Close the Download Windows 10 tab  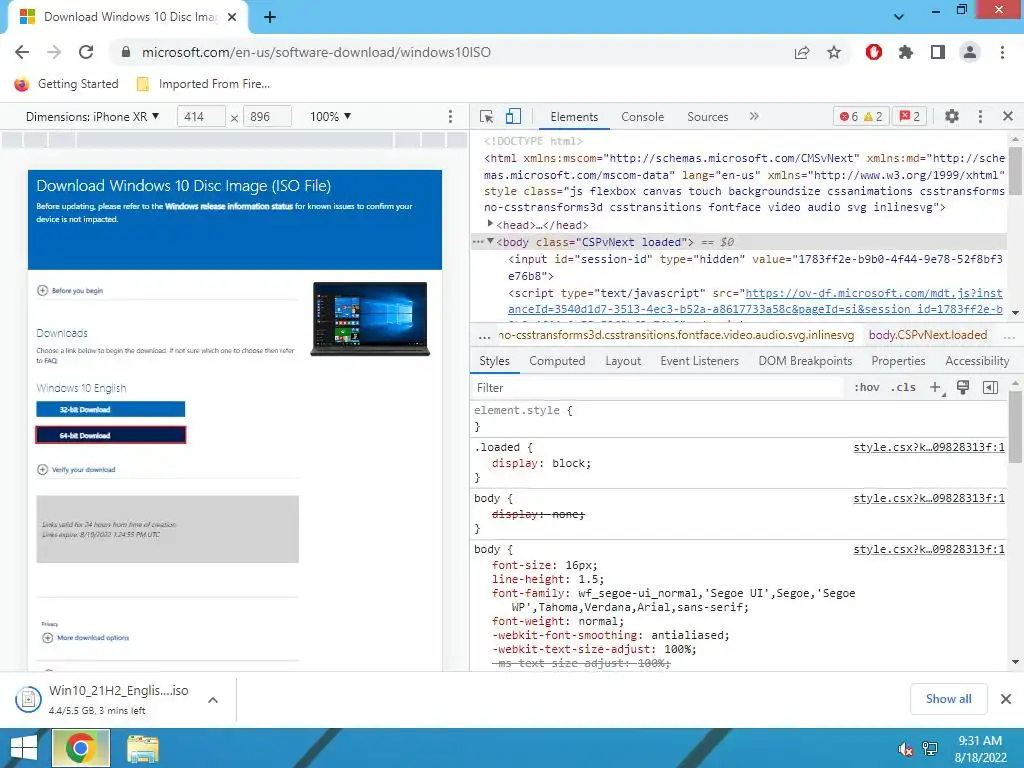tap(232, 17)
